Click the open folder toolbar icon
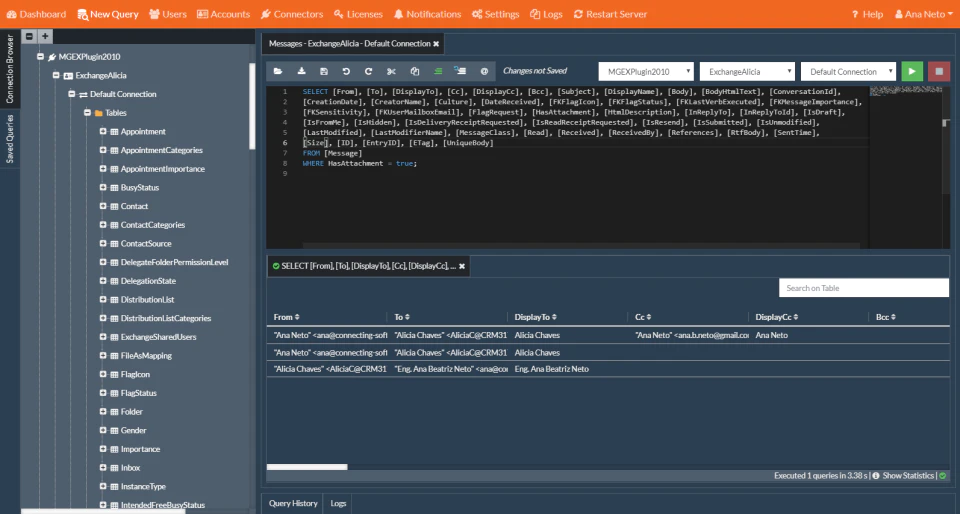Image resolution: width=960 pixels, height=514 pixels. tap(278, 72)
